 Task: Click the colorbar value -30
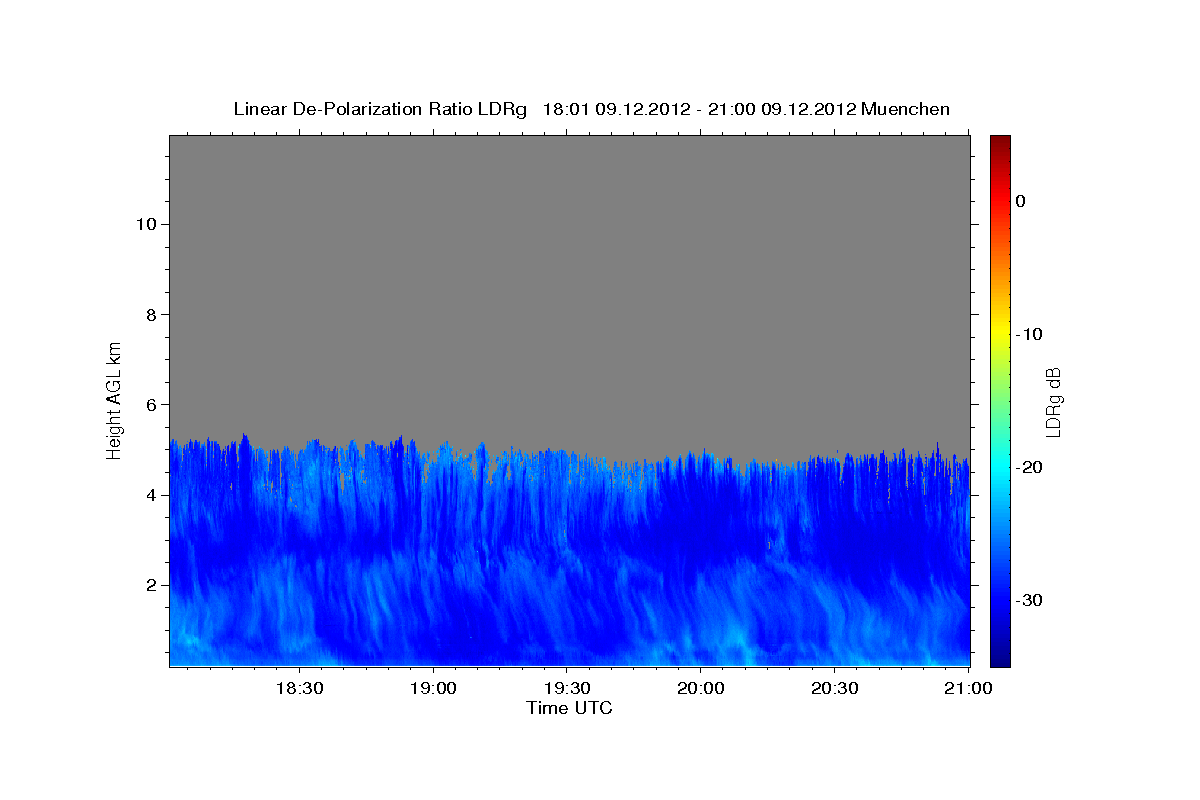click(1029, 600)
